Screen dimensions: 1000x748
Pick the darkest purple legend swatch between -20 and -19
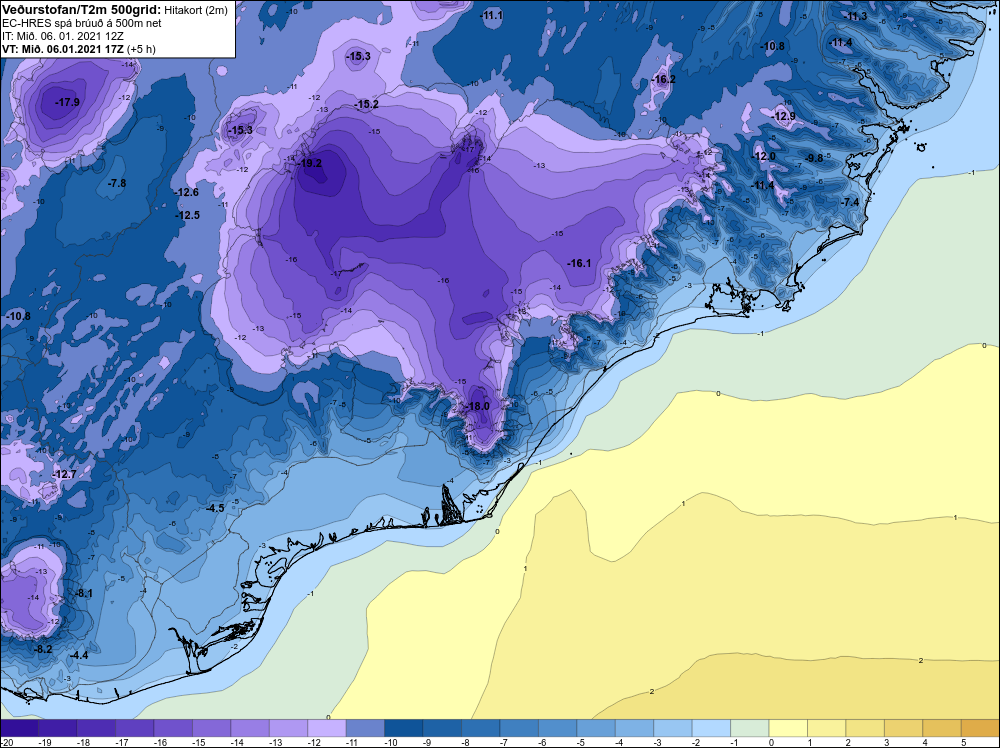[x=19, y=728]
